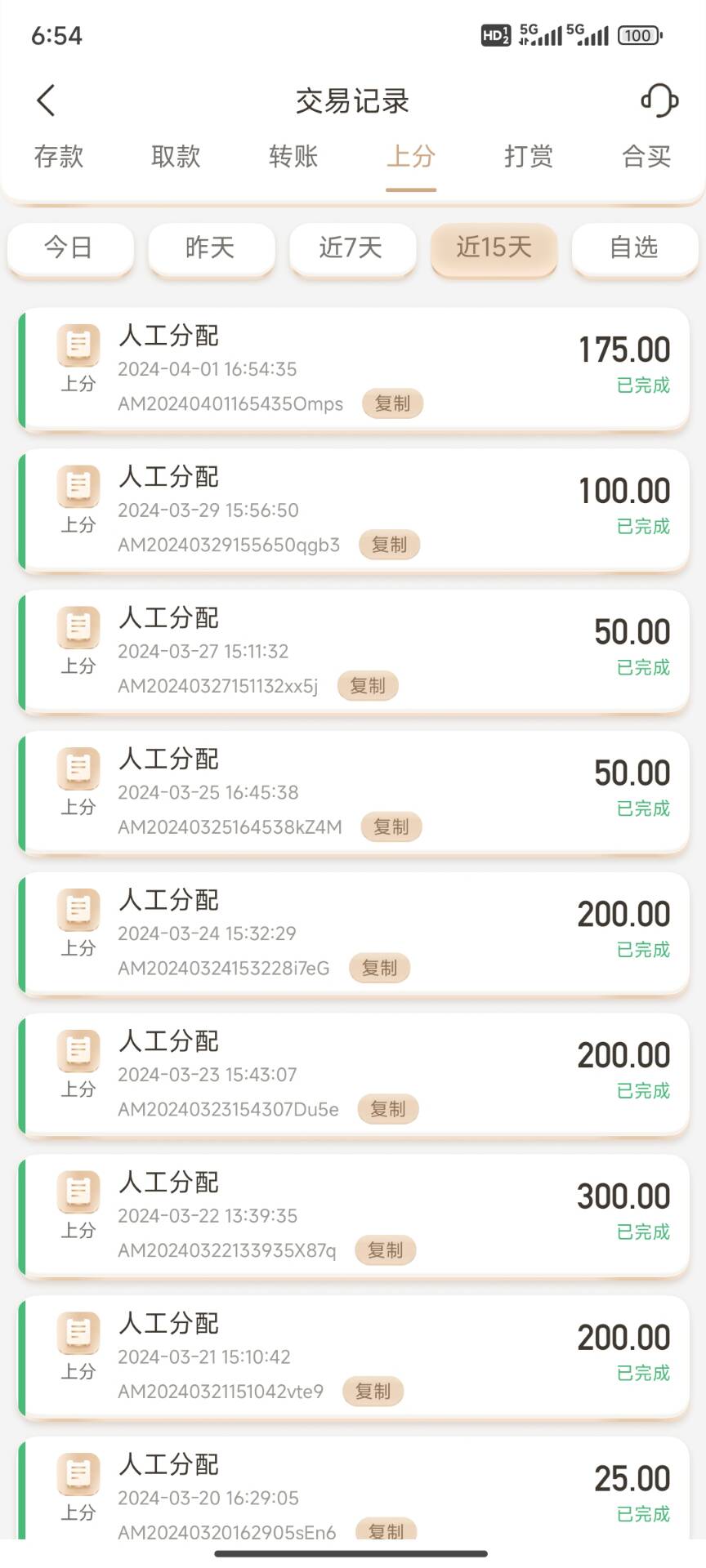Switch to the 存款 tab
The image size is (706, 1568).
click(59, 156)
